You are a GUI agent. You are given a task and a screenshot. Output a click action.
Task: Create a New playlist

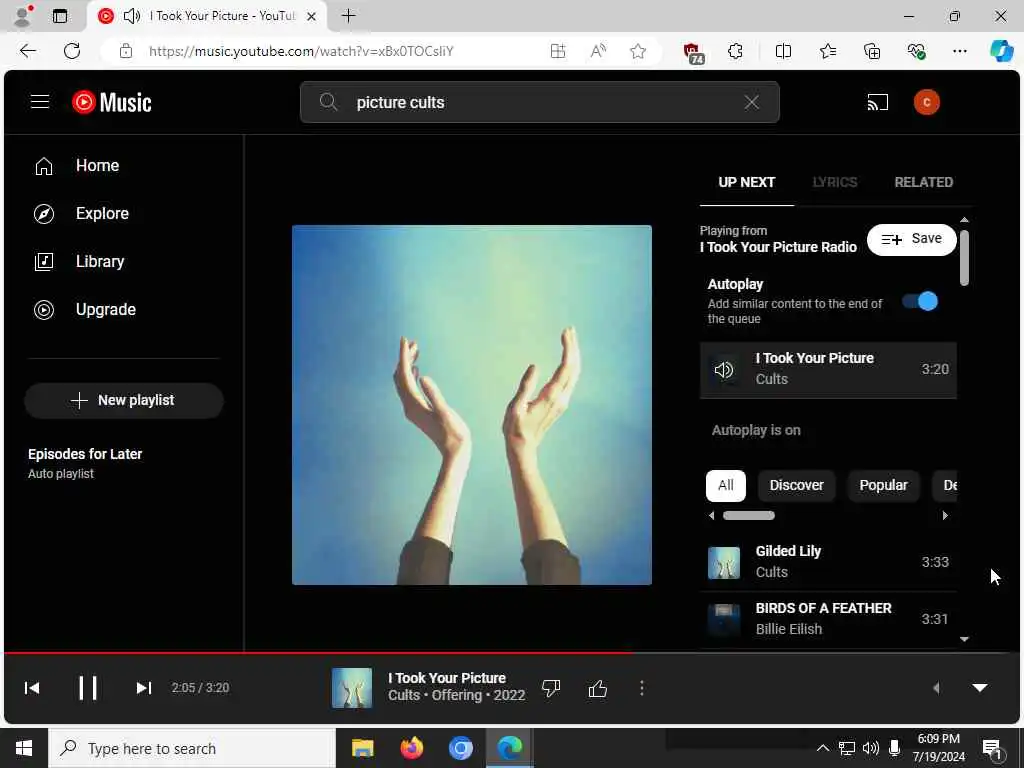point(123,400)
